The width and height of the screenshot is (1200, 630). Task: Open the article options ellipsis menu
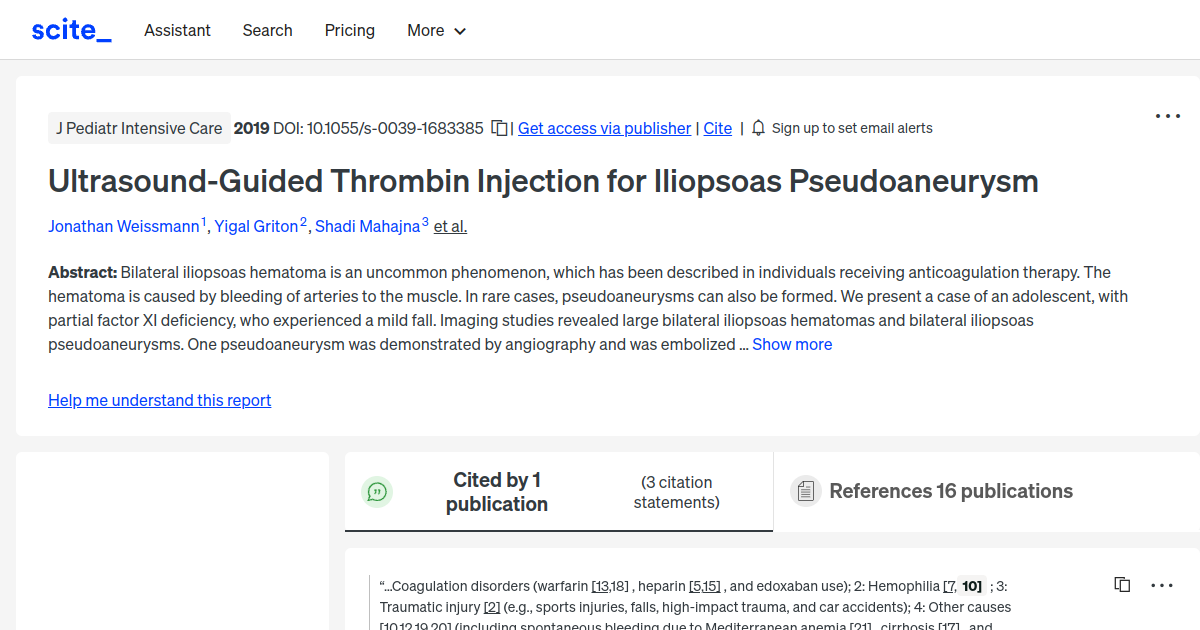coord(1167,116)
